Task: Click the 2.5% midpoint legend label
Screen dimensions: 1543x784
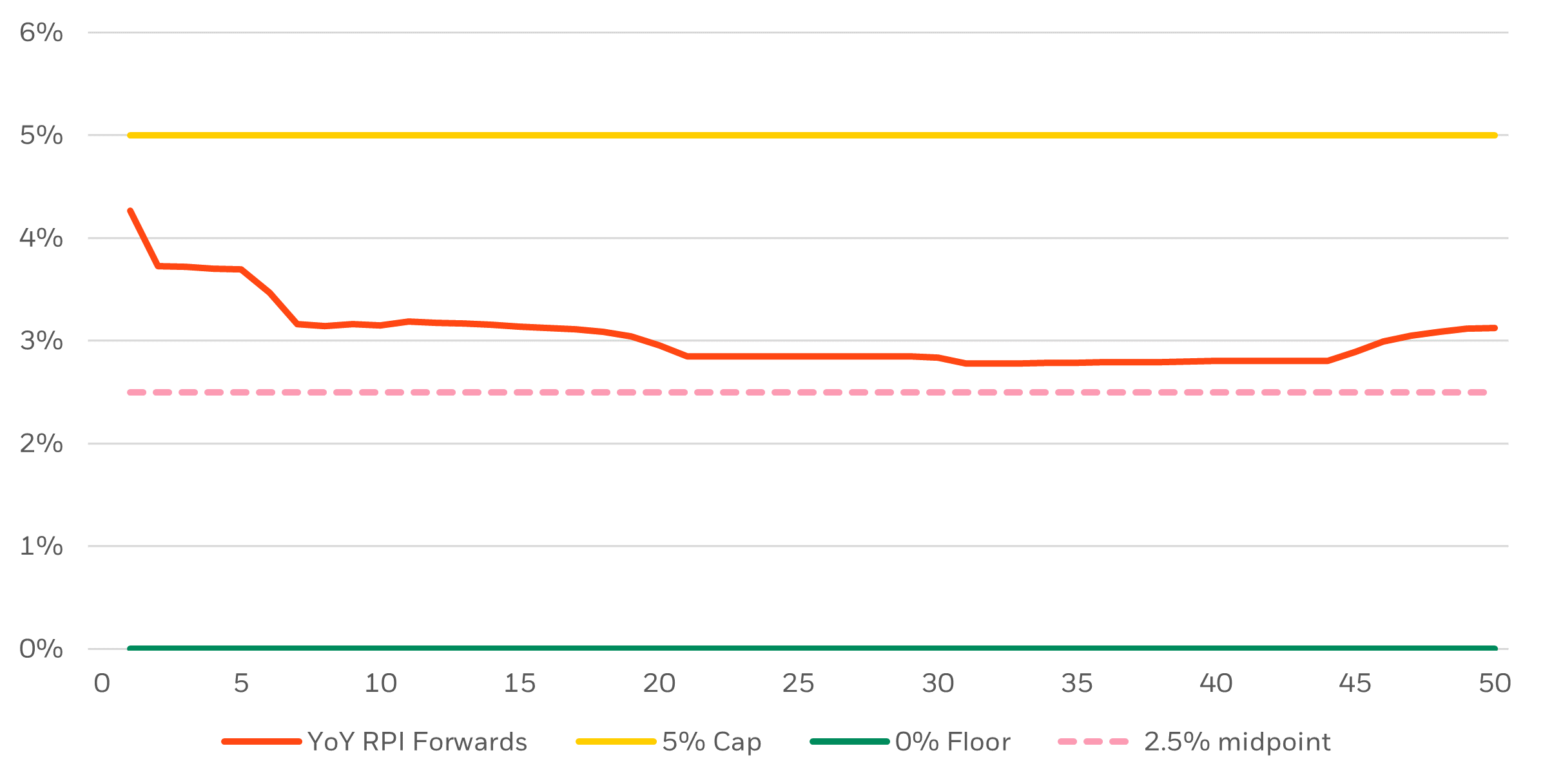Action: pos(1237,742)
